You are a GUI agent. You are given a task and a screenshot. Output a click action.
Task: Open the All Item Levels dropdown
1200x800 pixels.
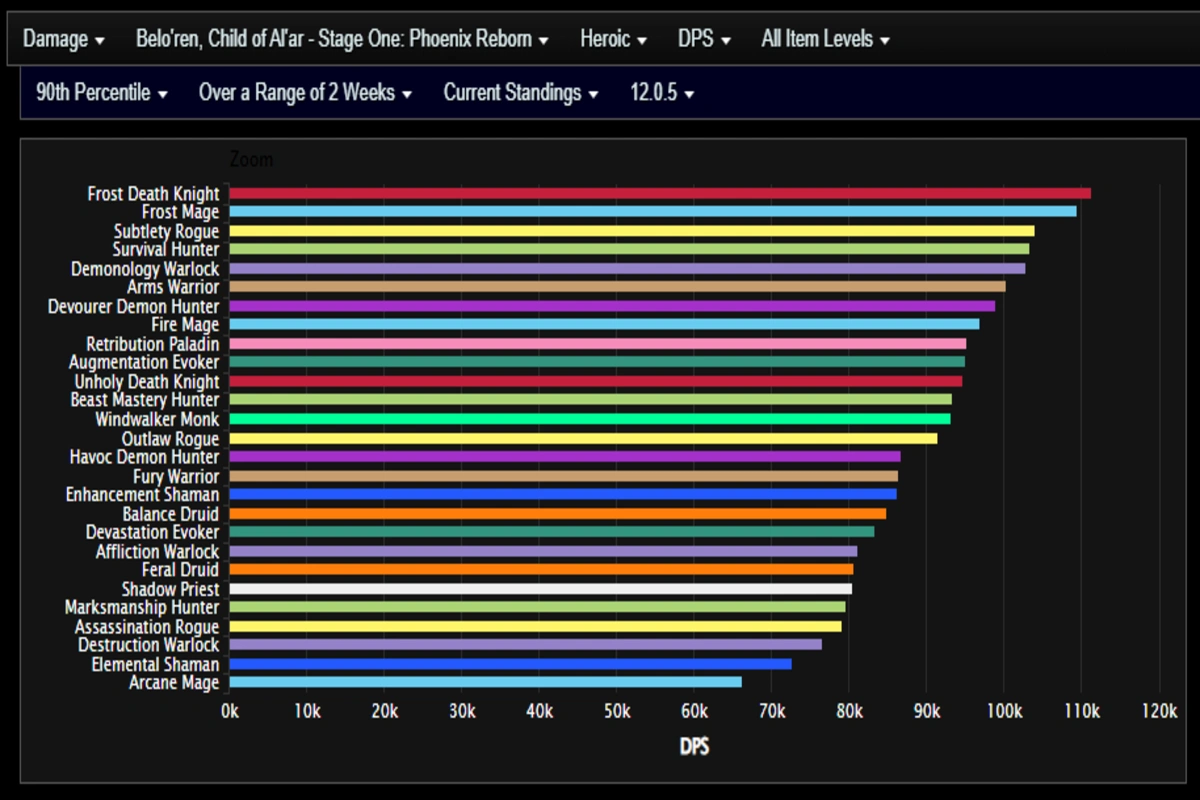[826, 40]
